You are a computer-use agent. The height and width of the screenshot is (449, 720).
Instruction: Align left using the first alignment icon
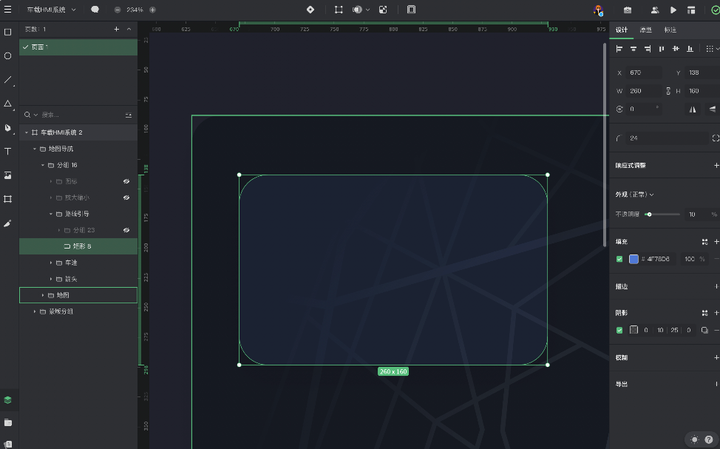pos(619,49)
